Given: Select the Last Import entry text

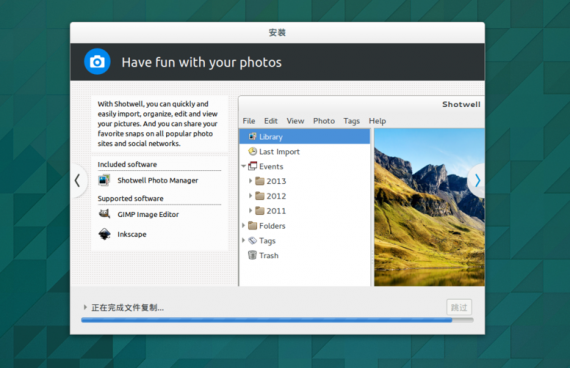Looking at the screenshot, I should pos(279,152).
